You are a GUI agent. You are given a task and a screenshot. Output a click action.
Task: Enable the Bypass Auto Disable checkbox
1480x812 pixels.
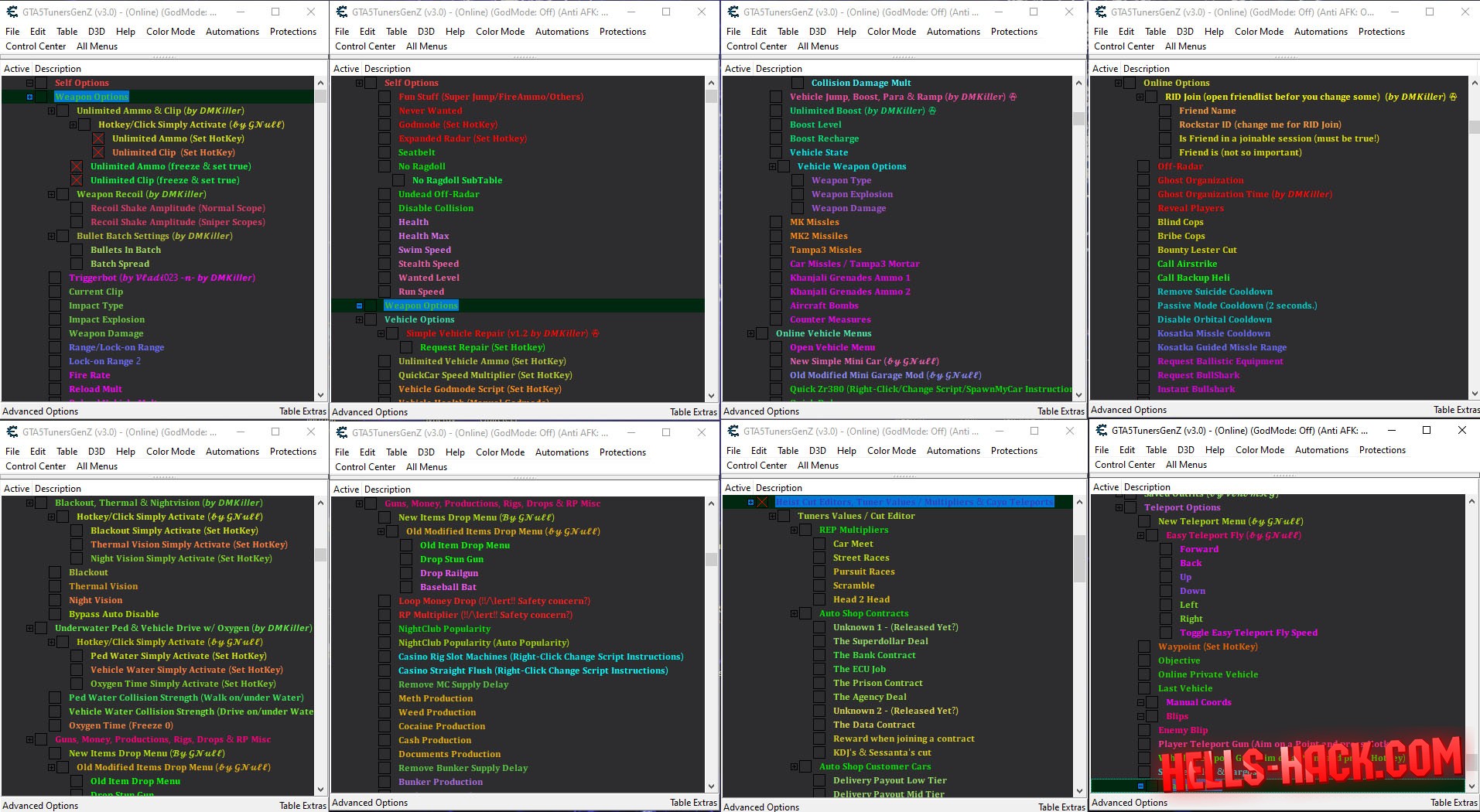pyautogui.click(x=55, y=614)
